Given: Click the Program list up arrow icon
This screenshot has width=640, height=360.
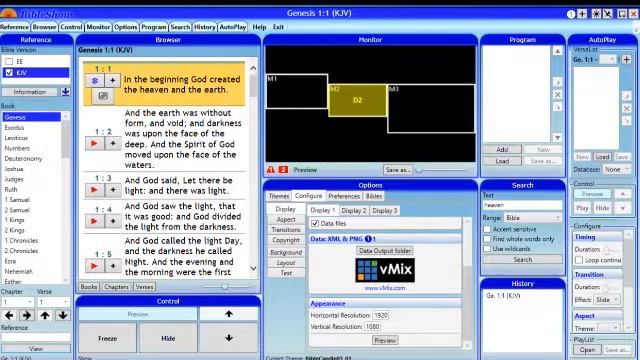Looking at the screenshot, I should click(x=558, y=51).
